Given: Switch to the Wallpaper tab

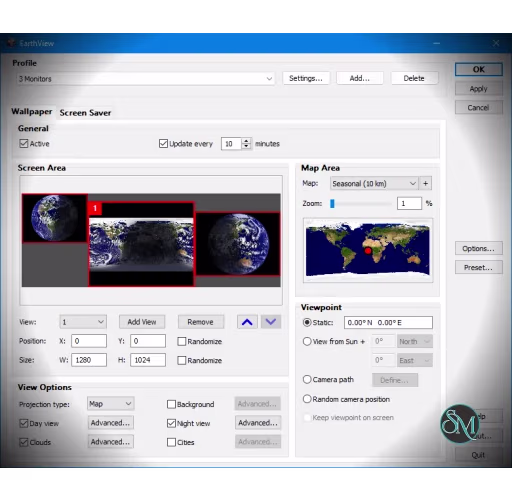Looking at the screenshot, I should (x=32, y=112).
